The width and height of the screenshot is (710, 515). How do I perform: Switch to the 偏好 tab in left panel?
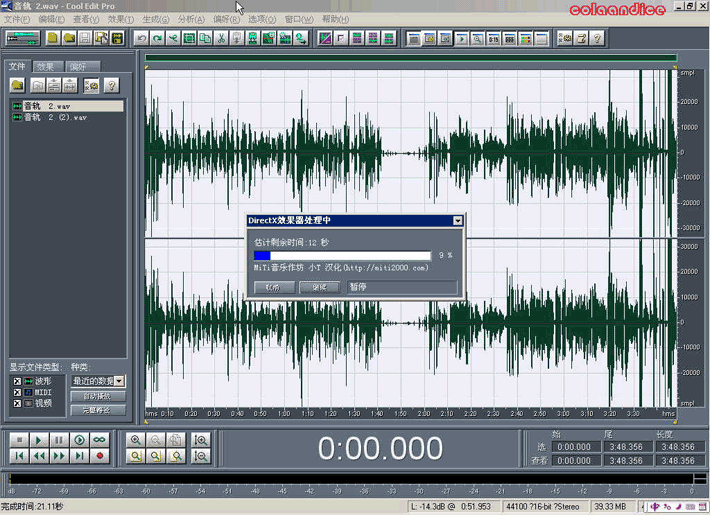77,67
